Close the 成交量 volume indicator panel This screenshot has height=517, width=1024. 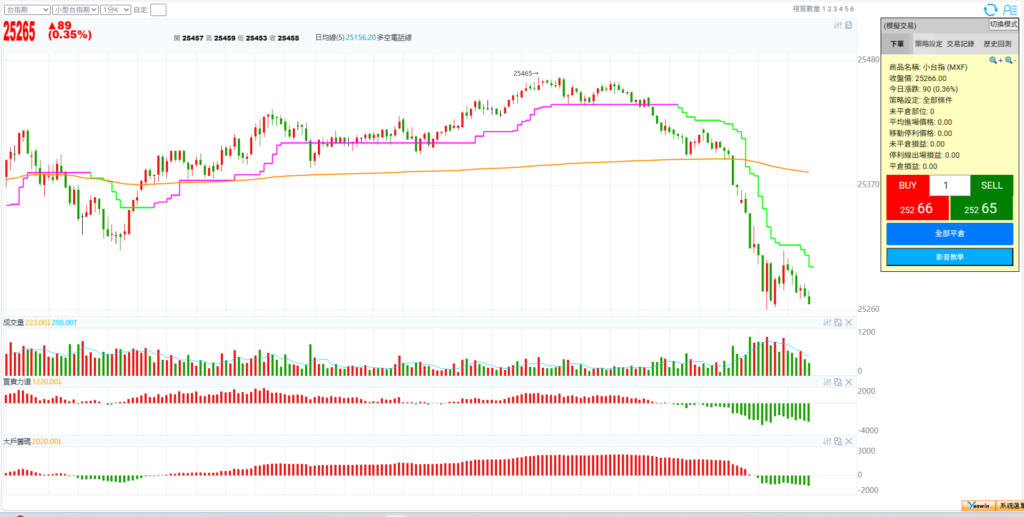pyautogui.click(x=849, y=322)
